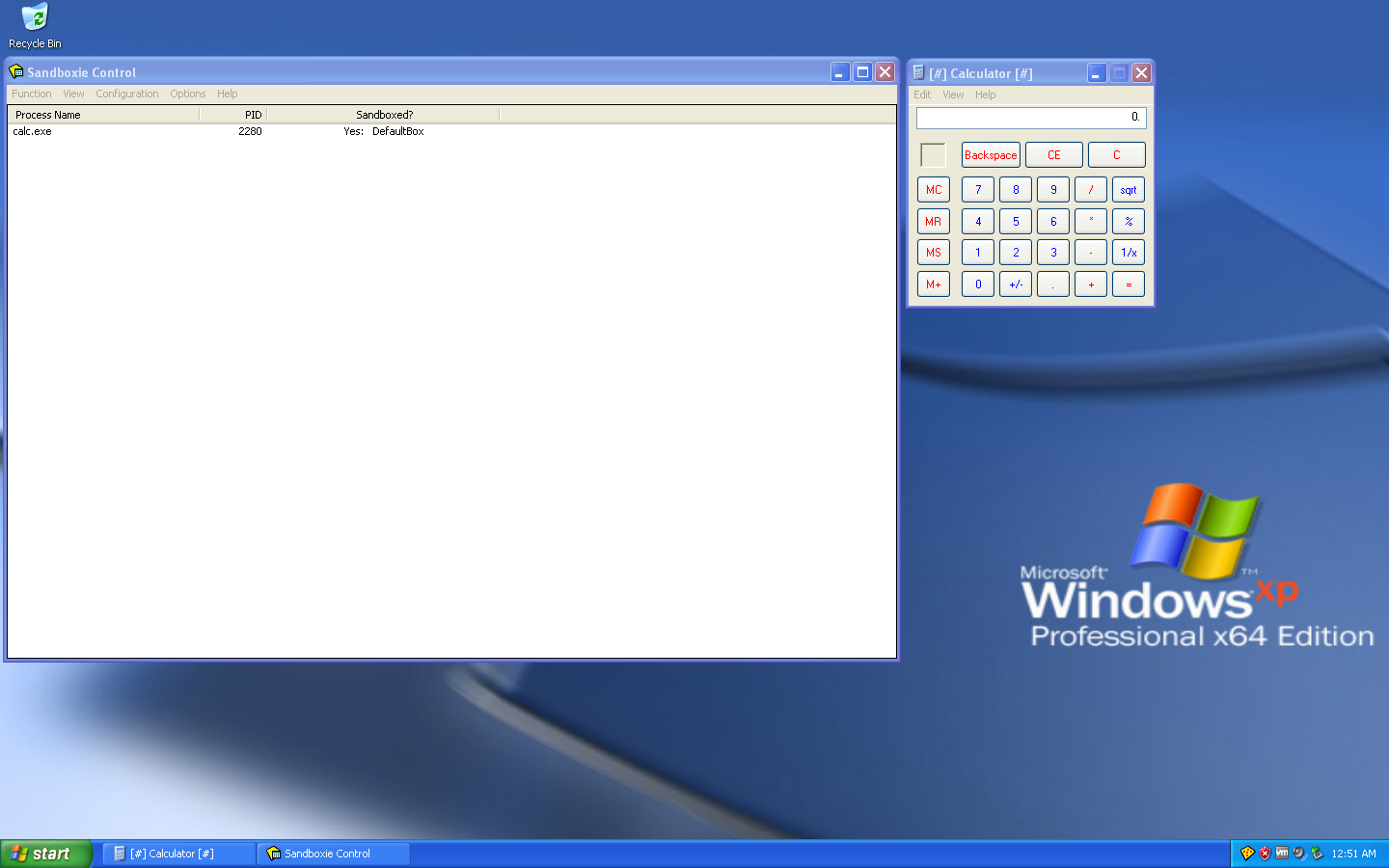Open the Configuration menu in Sandboxie
This screenshot has height=868, width=1389.
[x=126, y=95]
